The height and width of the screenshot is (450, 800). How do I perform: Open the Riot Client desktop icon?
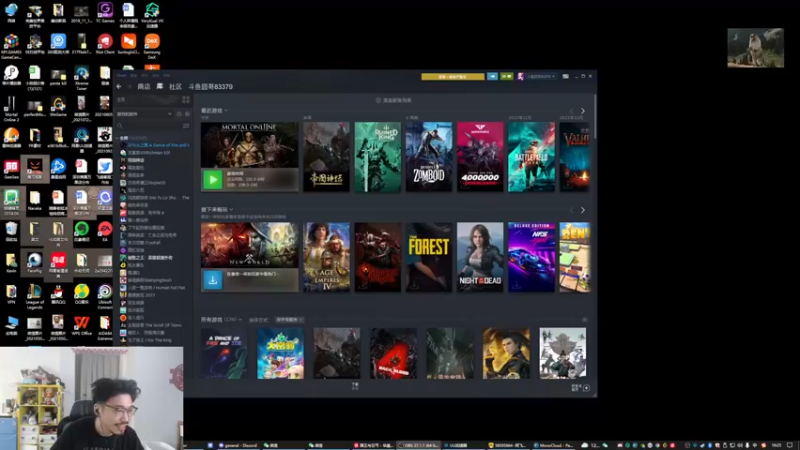105,44
